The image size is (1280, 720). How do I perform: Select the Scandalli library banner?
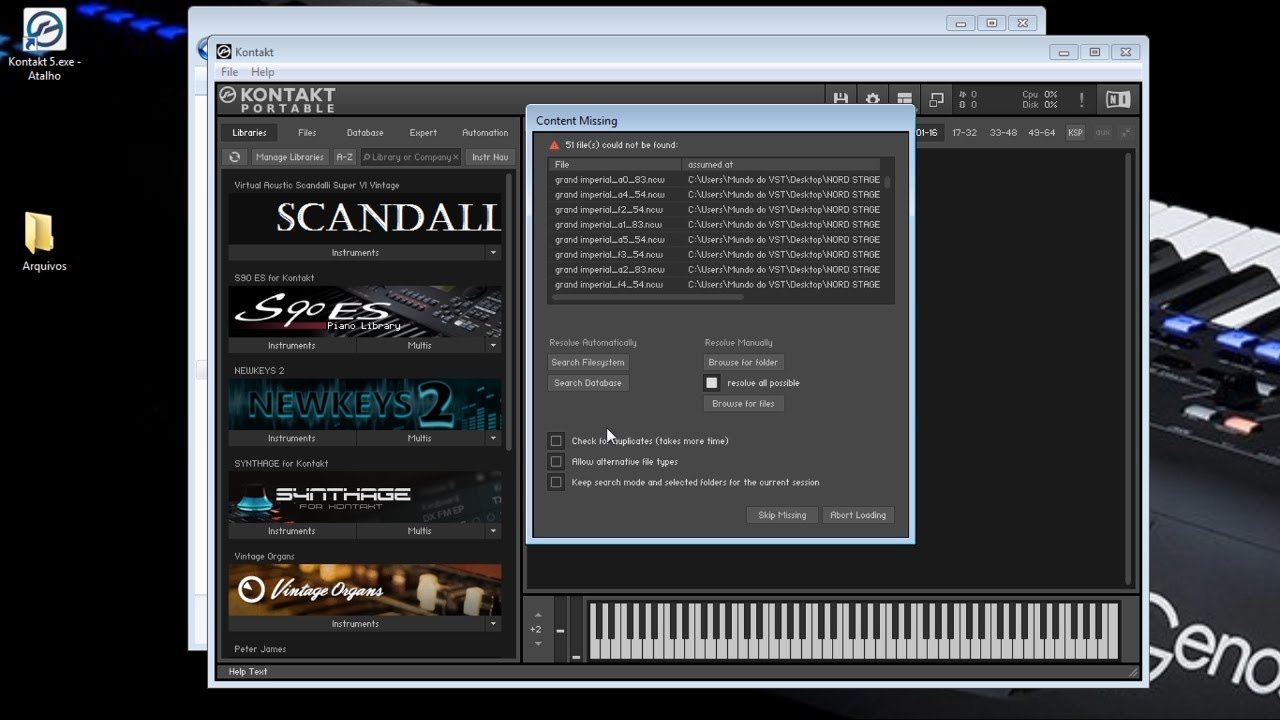(x=365, y=218)
